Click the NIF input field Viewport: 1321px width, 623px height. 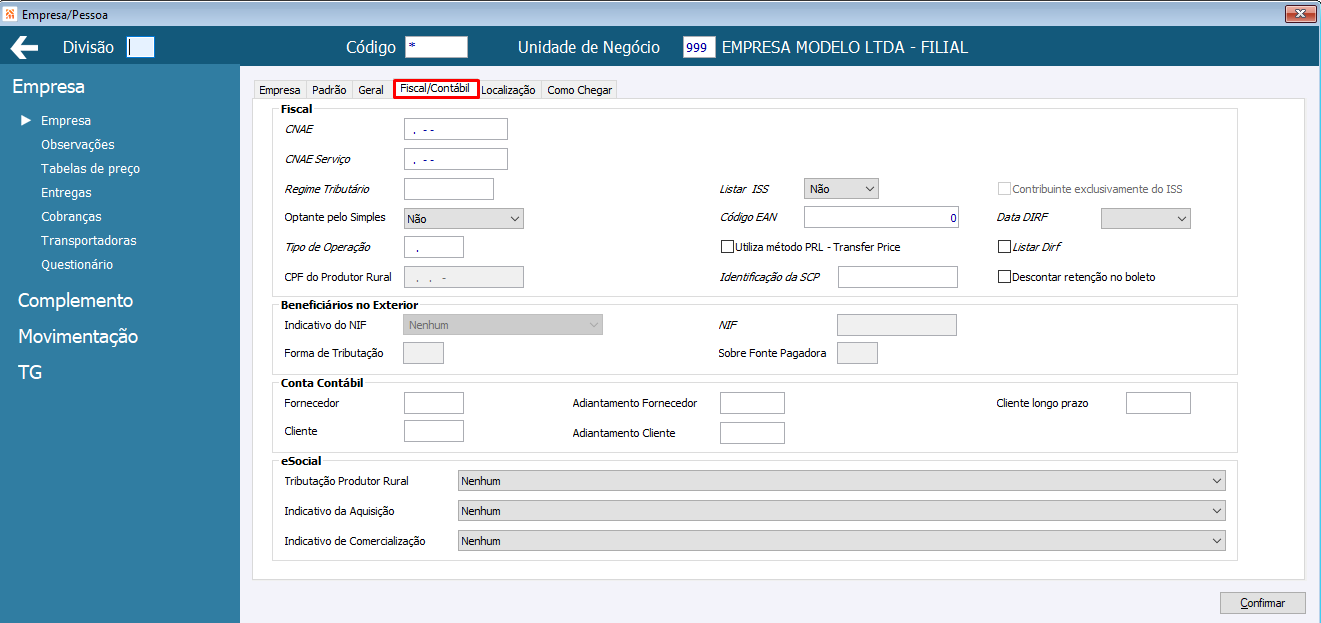tap(897, 325)
